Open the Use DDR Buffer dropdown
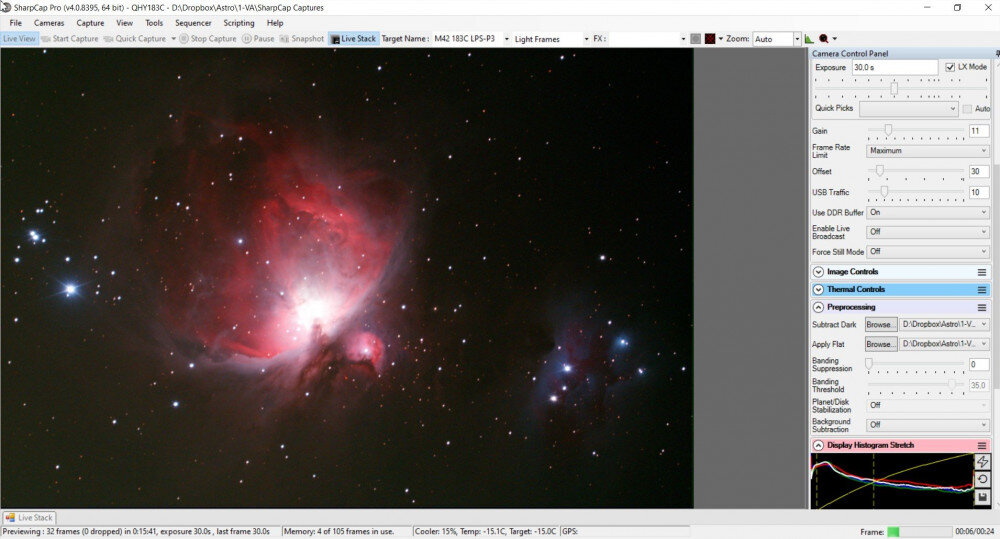 click(927, 212)
